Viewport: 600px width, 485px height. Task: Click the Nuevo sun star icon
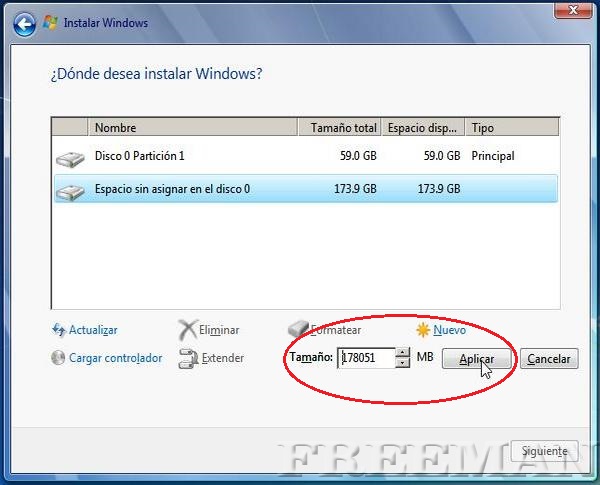423,330
